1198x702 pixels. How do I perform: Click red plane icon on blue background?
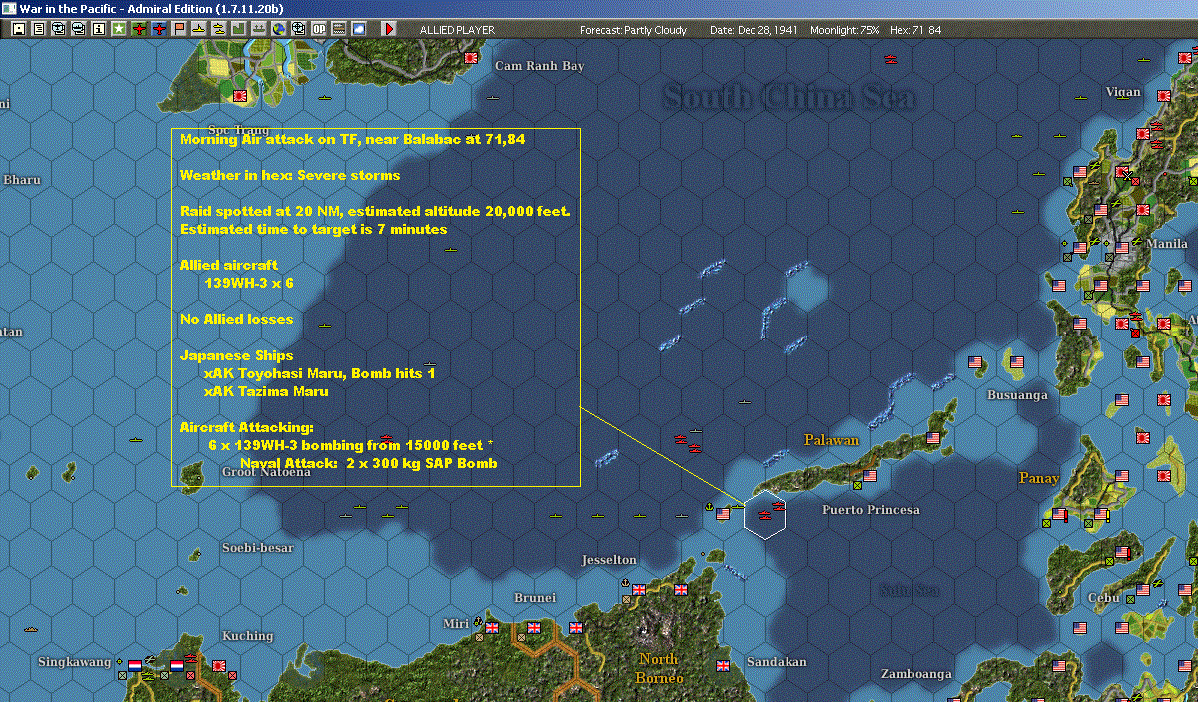pos(159,29)
